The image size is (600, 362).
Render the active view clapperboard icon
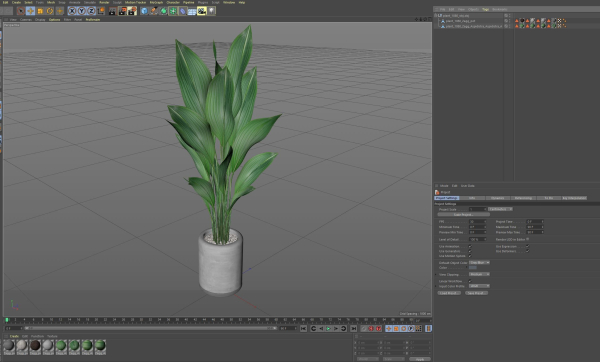click(112, 11)
